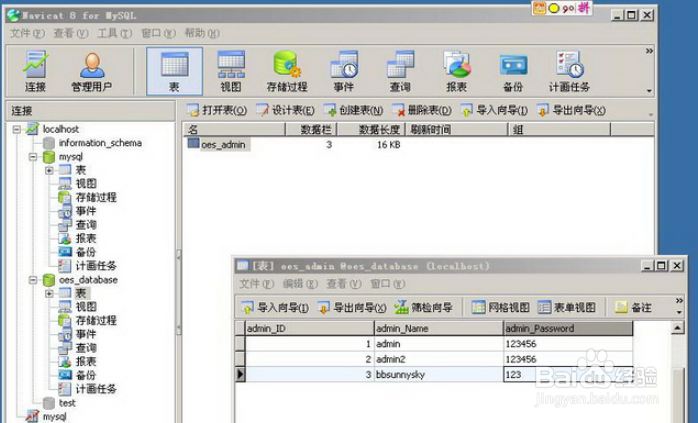Screen dimensions: 698x423
Task: Select 存储过程 under oes_database
Action: pyautogui.click(x=96, y=321)
